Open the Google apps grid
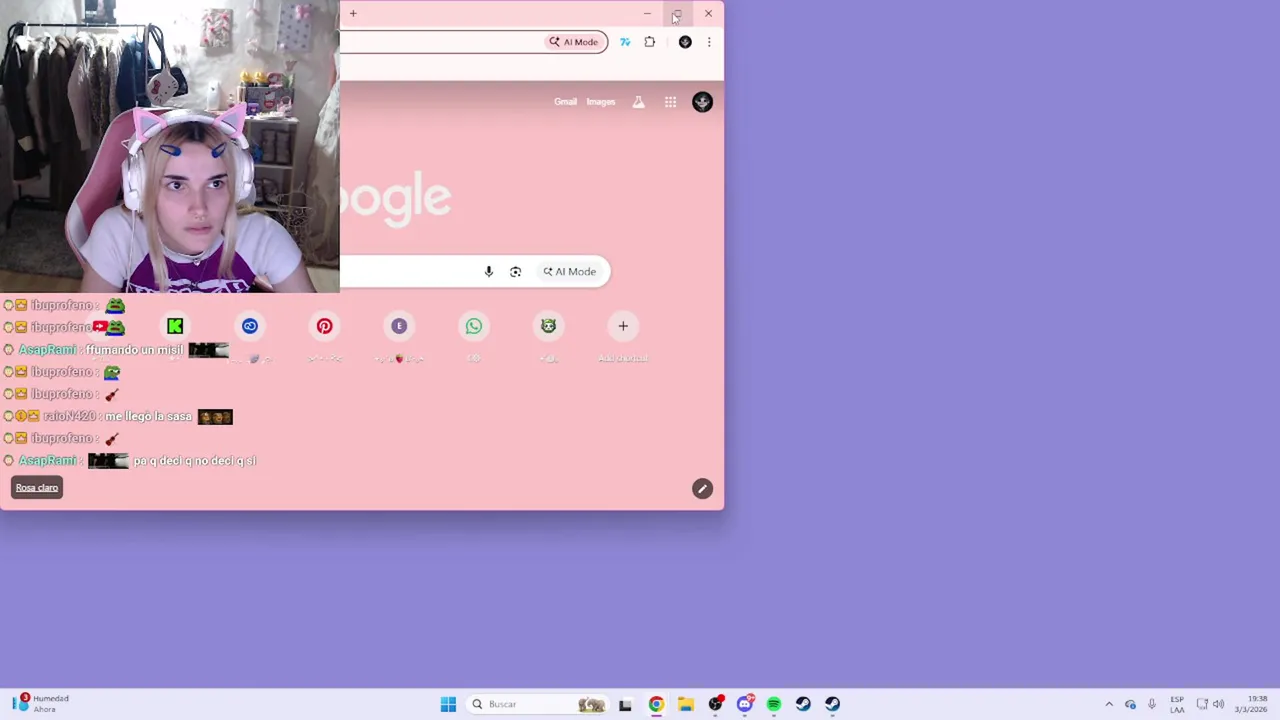The image size is (1280, 720). coord(670,102)
